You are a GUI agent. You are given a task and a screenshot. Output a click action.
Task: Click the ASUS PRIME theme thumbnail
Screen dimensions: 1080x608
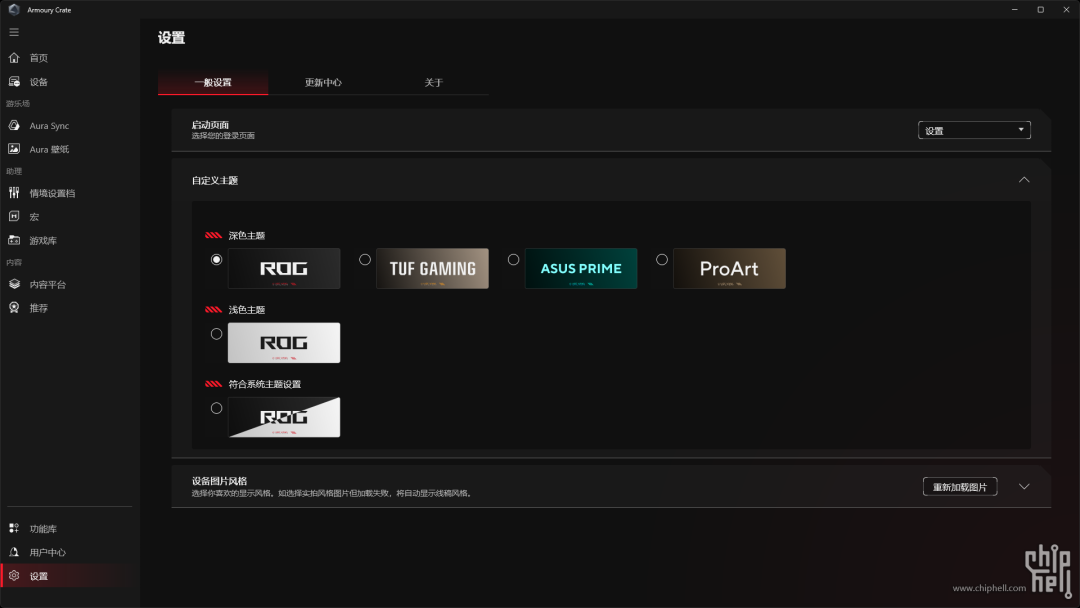click(x=581, y=269)
